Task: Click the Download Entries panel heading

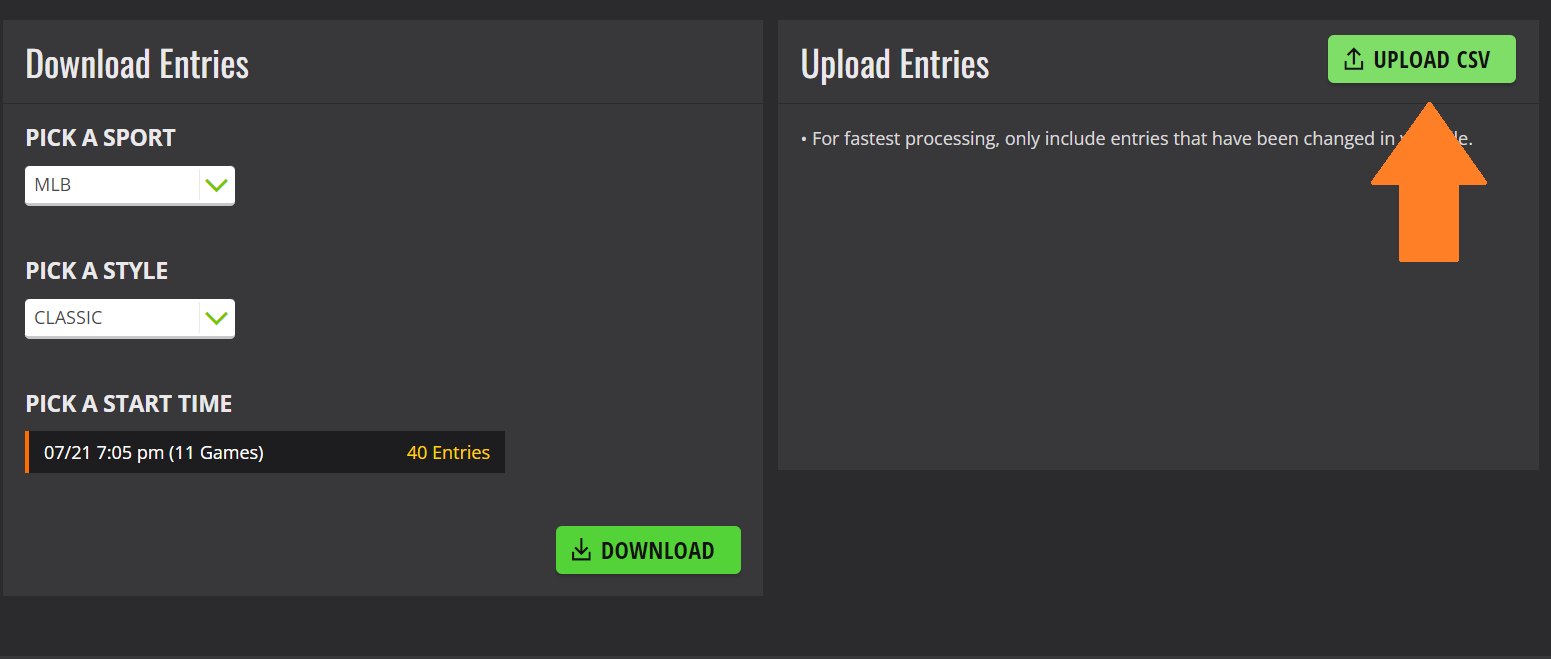Action: pyautogui.click(x=137, y=63)
